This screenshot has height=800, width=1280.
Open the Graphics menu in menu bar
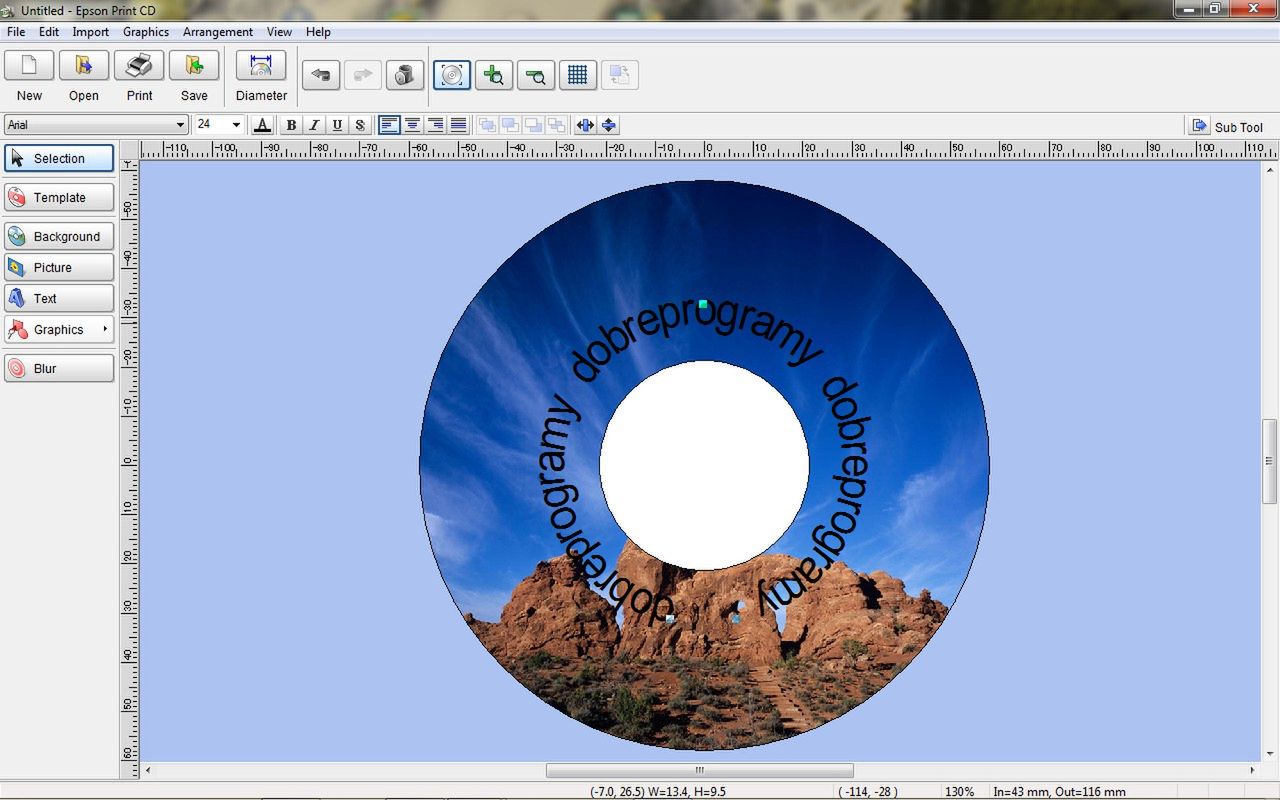tap(146, 32)
